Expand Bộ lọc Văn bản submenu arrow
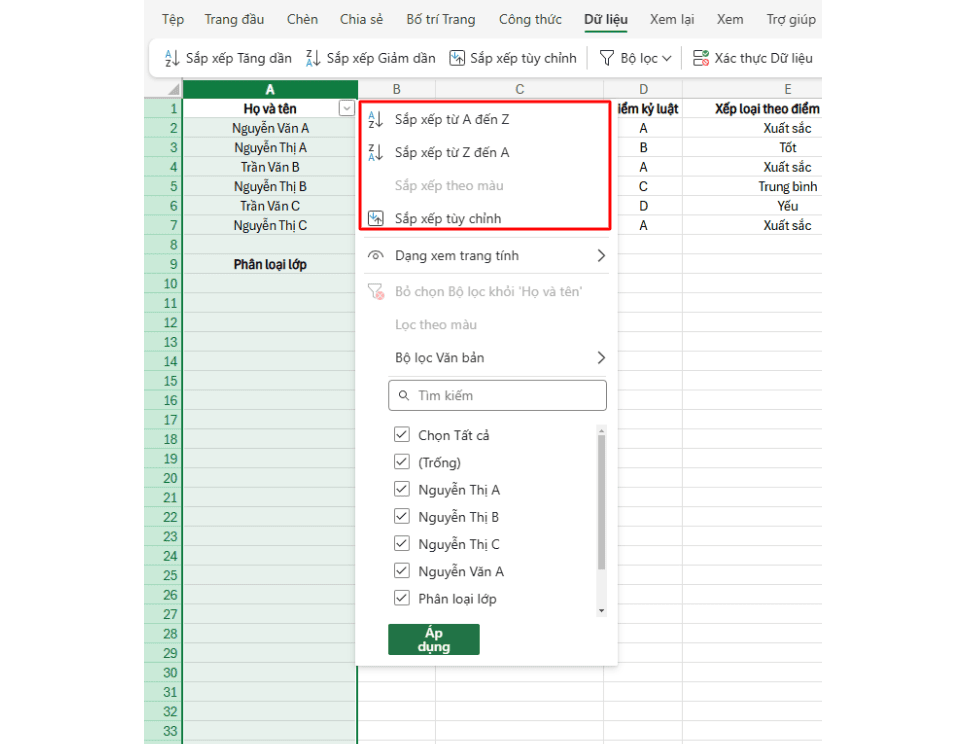The height and width of the screenshot is (756, 954). tap(601, 358)
